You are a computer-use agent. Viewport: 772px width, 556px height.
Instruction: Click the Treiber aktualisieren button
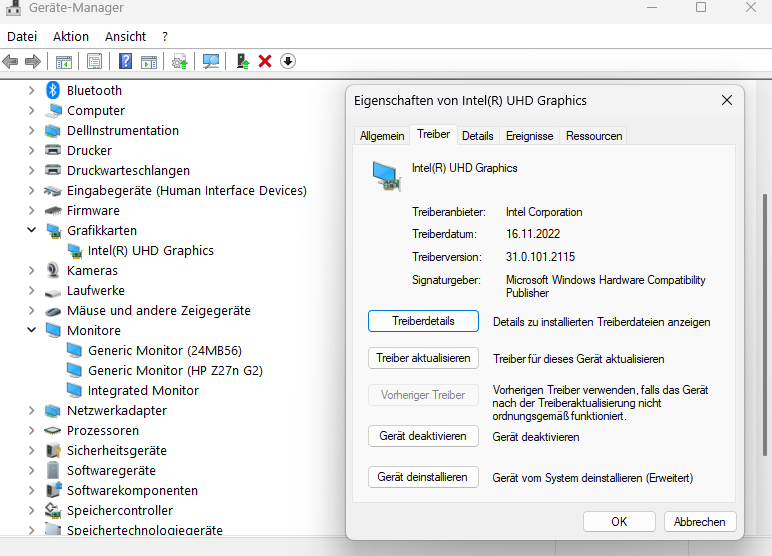423,358
